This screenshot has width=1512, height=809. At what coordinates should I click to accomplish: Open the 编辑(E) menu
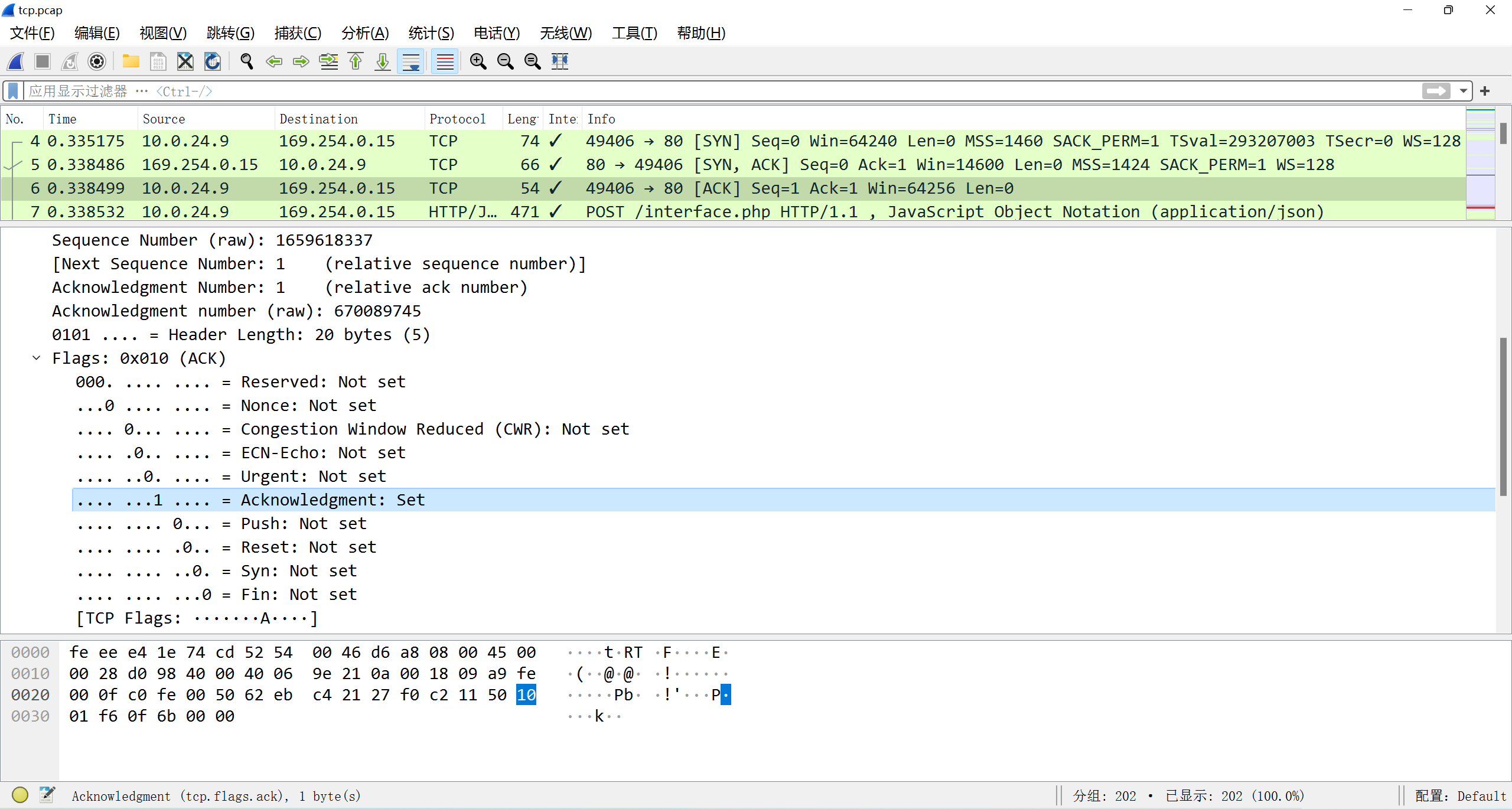(97, 33)
